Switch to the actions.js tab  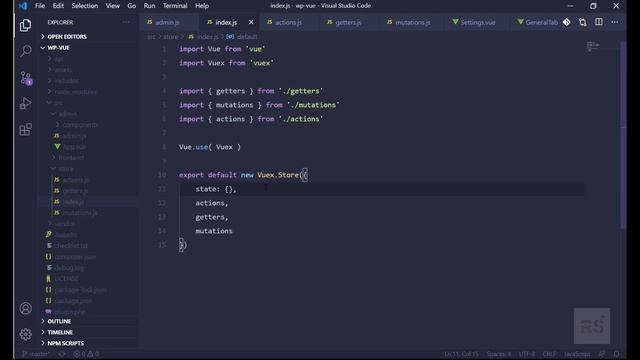tap(288, 22)
